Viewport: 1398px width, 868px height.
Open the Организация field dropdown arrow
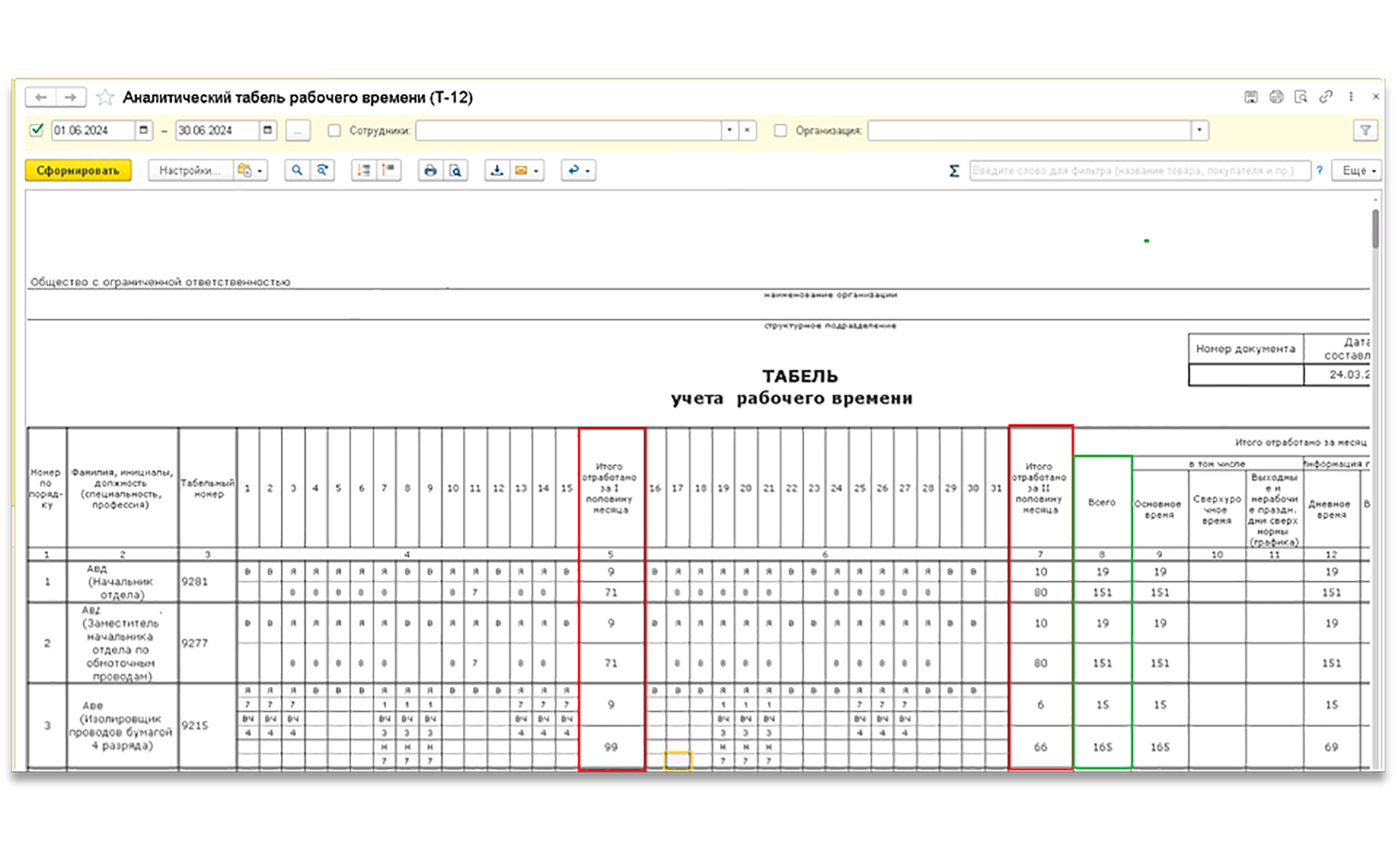(1199, 130)
